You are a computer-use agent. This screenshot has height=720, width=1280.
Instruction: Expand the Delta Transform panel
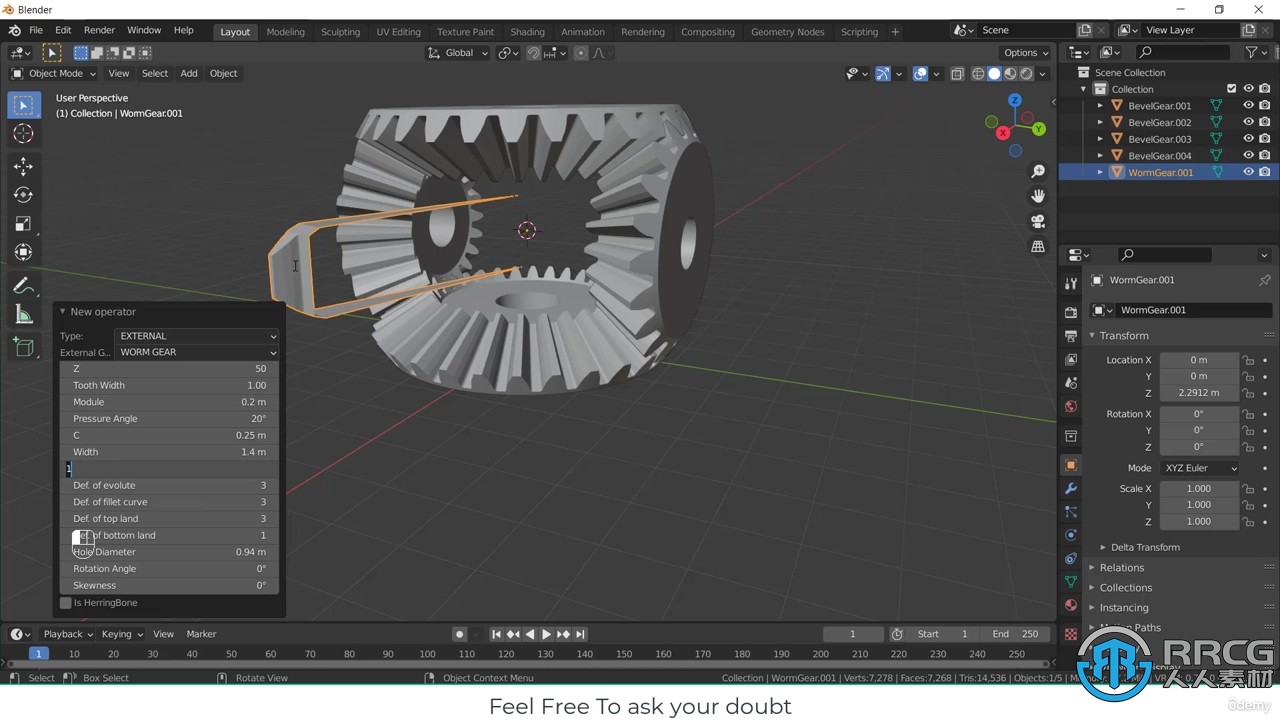[1145, 547]
